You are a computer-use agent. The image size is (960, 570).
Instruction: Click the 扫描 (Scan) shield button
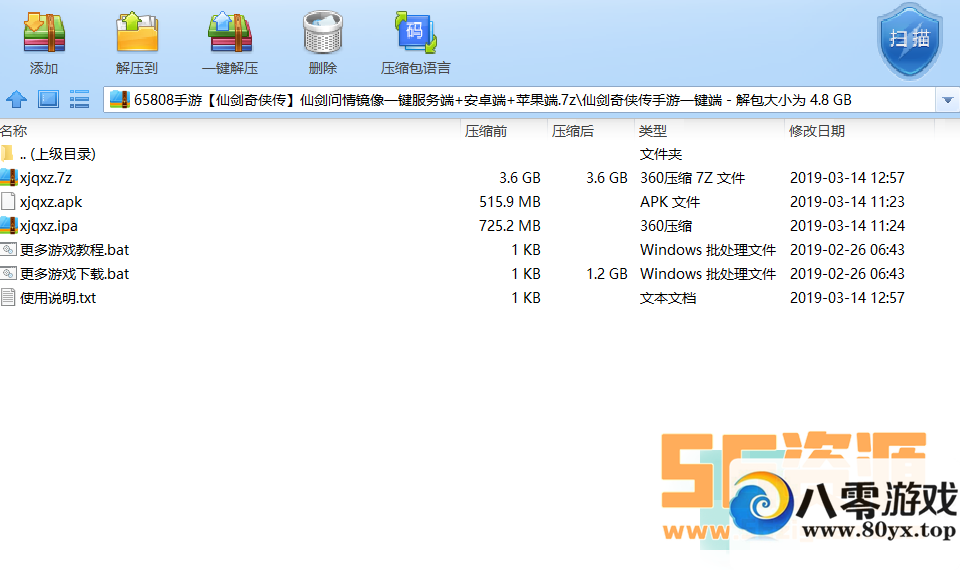(x=909, y=40)
